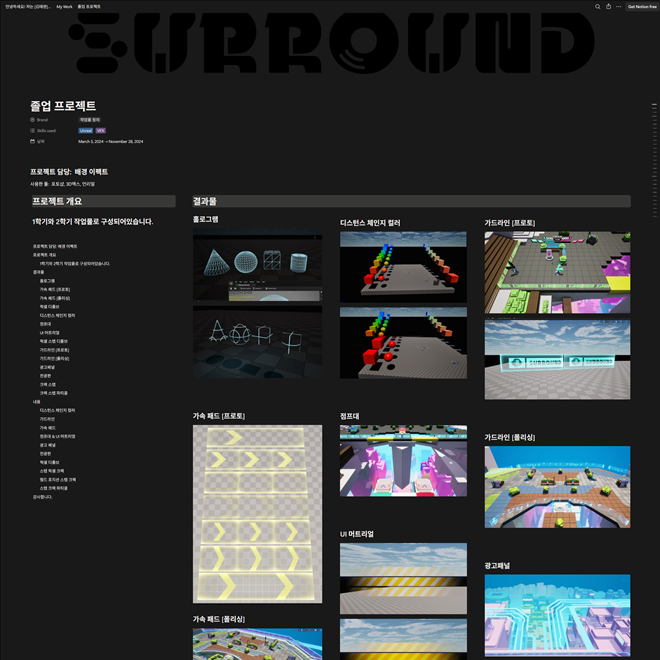Open 가드라인 [프로토] image with SURROUND panels
Screen dimensions: 660x660
(x=557, y=359)
